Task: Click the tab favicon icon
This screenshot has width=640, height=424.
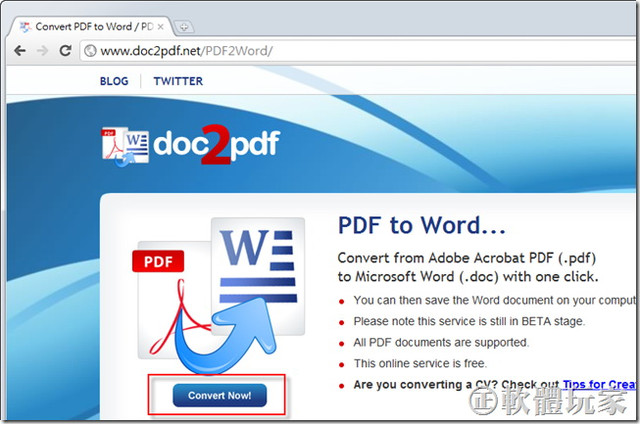Action: click(x=25, y=27)
